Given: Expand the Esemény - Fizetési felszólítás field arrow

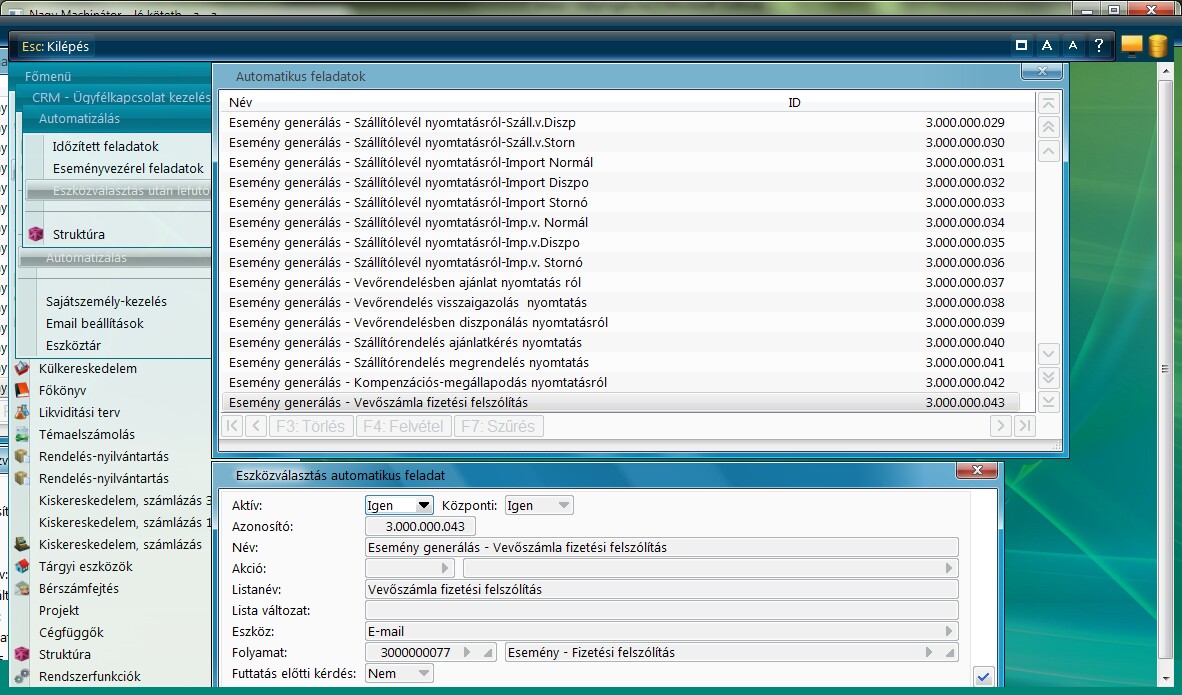Looking at the screenshot, I should (929, 653).
